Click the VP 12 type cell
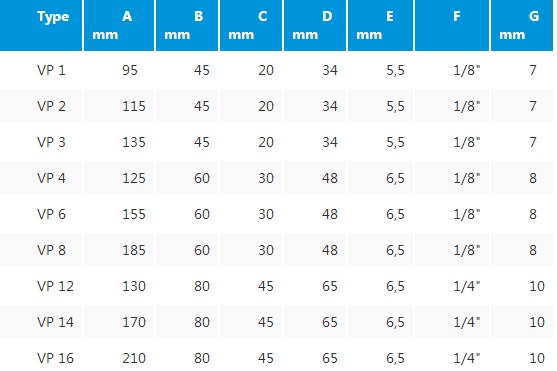The image size is (557, 371). click(x=55, y=286)
